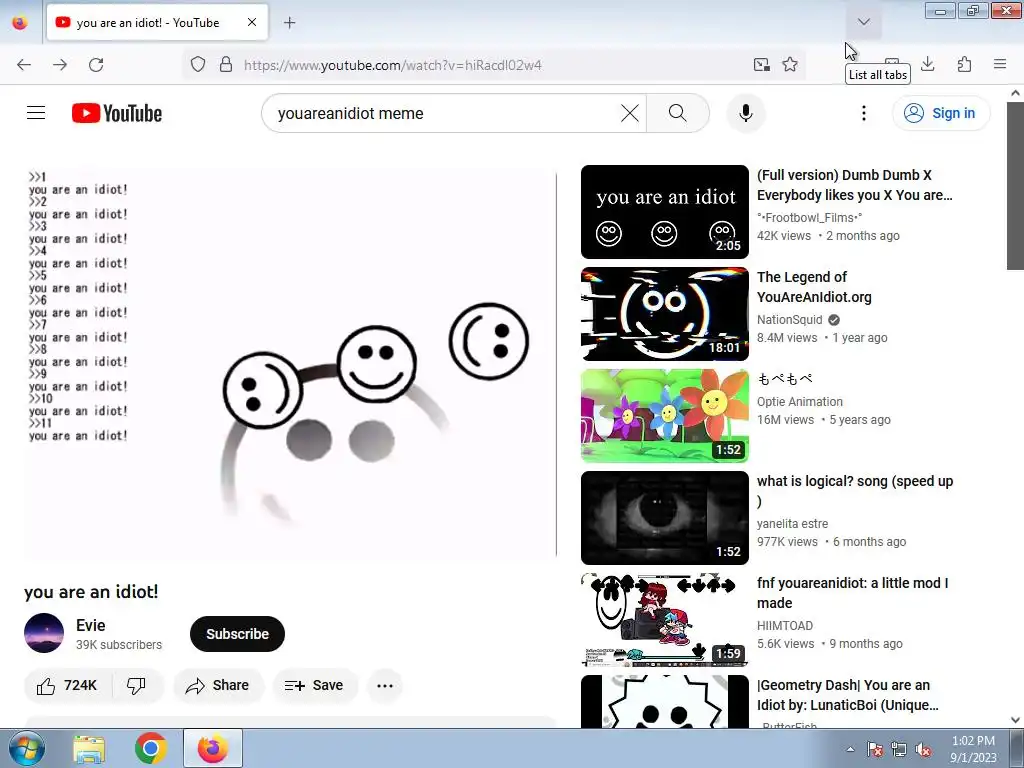Click scrollbar down arrow
Screen dimensions: 1024x768
(1015, 720)
